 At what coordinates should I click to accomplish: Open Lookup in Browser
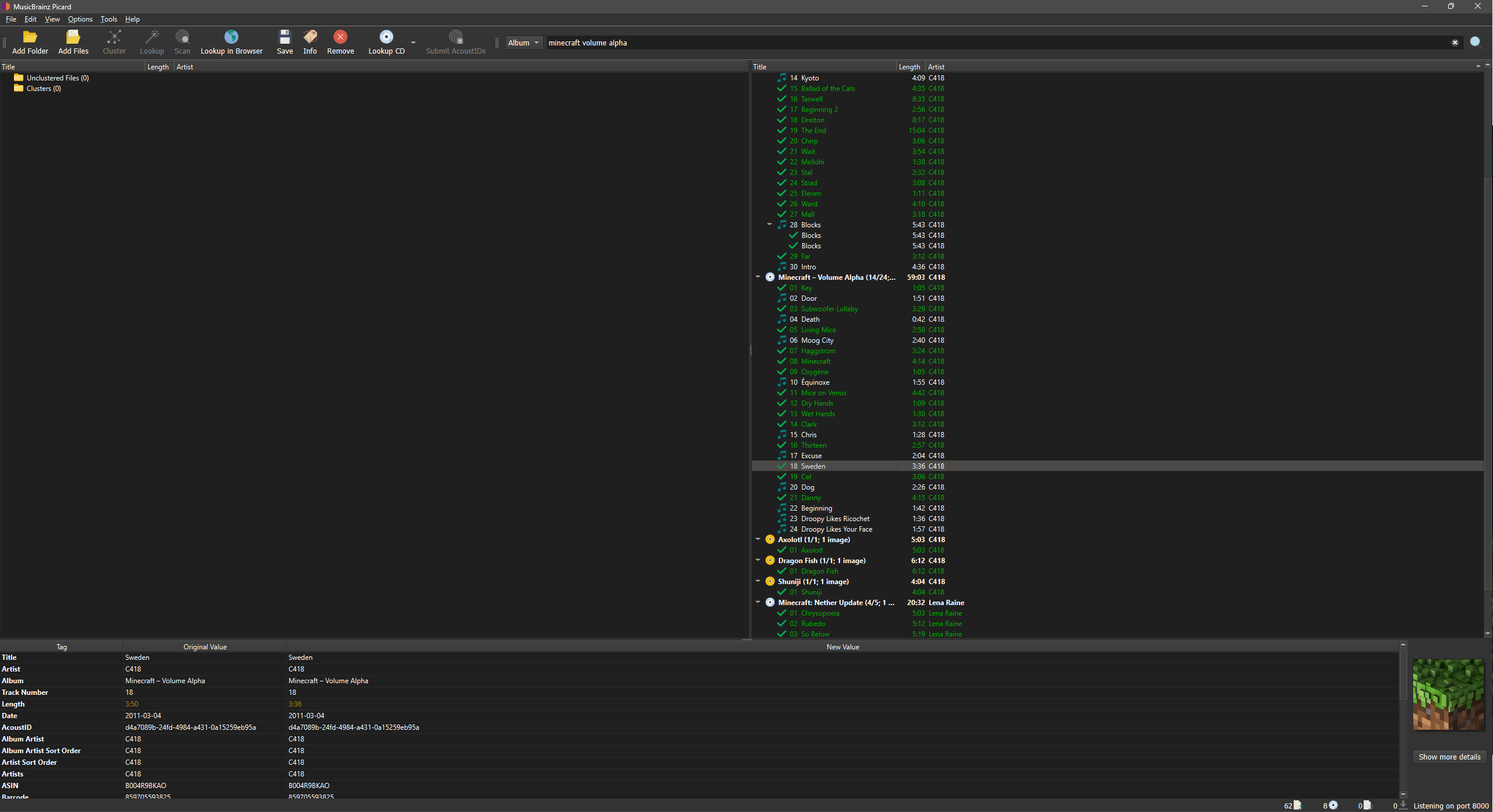pyautogui.click(x=231, y=42)
